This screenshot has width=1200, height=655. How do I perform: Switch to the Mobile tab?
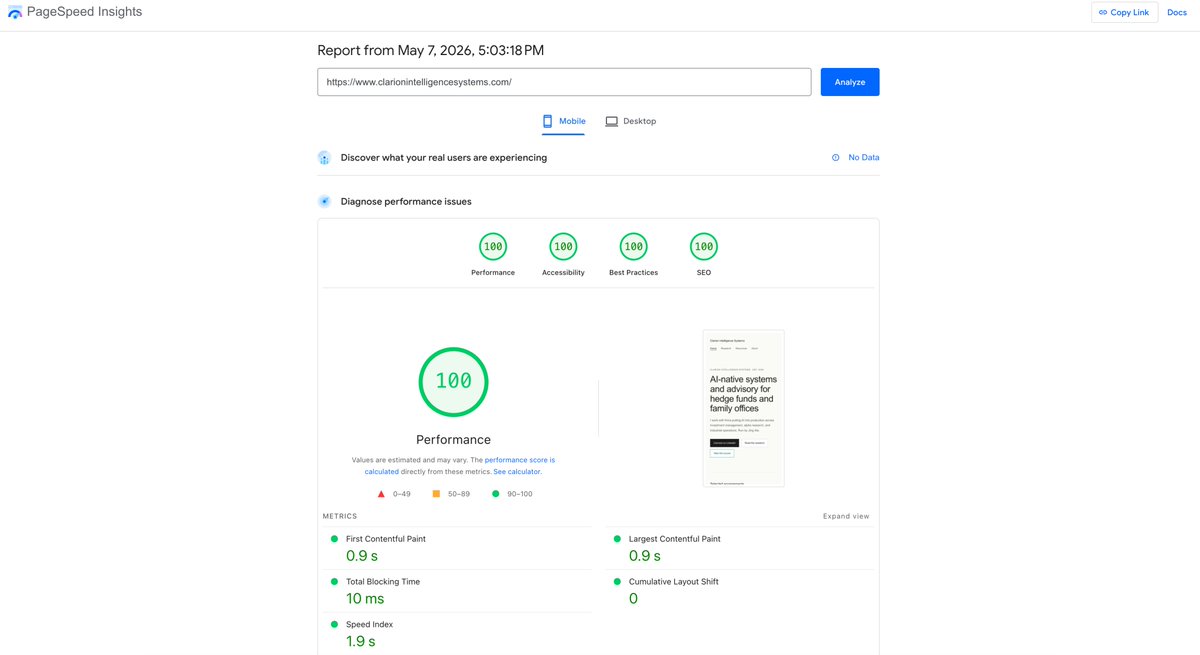(563, 122)
